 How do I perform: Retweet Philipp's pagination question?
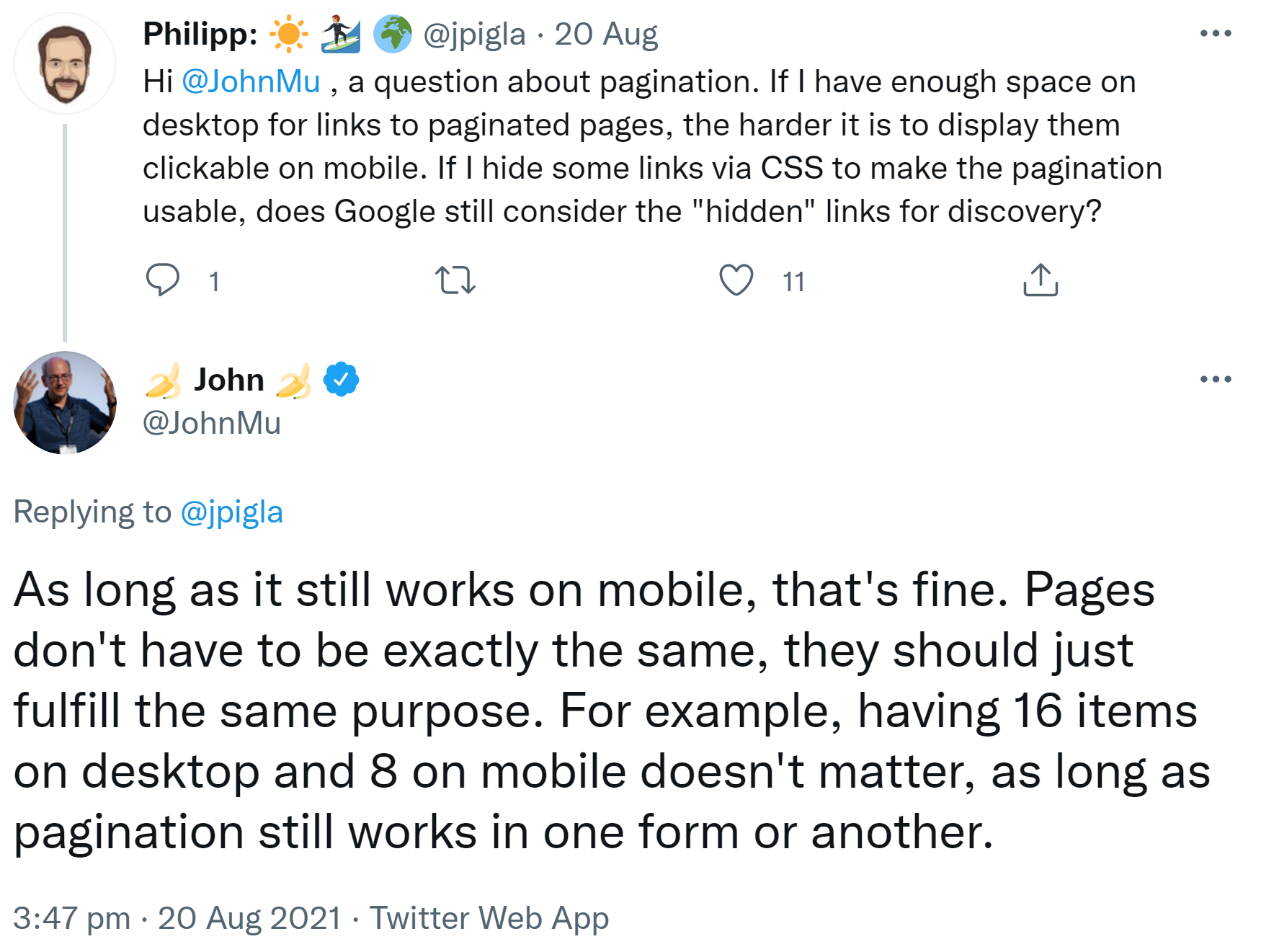point(455,281)
